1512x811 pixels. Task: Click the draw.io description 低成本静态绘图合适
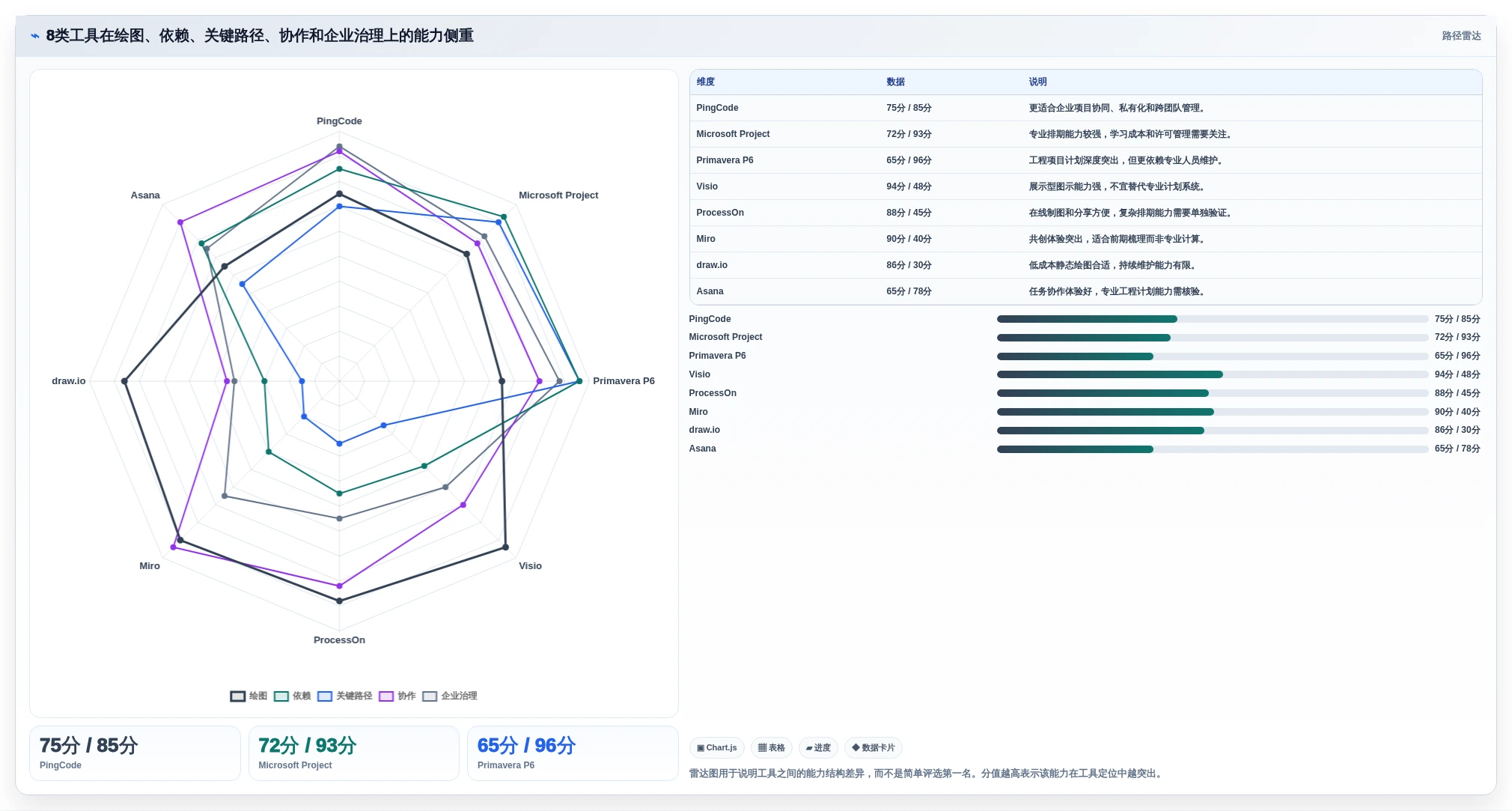[1114, 265]
